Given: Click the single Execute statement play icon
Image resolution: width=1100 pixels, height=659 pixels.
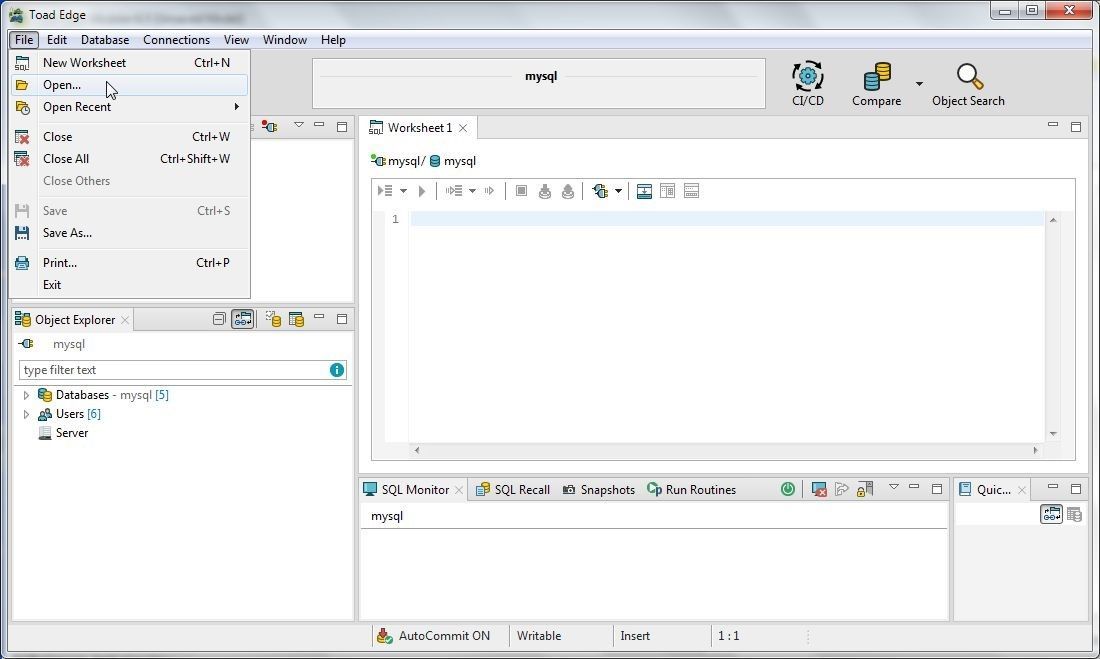Looking at the screenshot, I should tap(422, 191).
